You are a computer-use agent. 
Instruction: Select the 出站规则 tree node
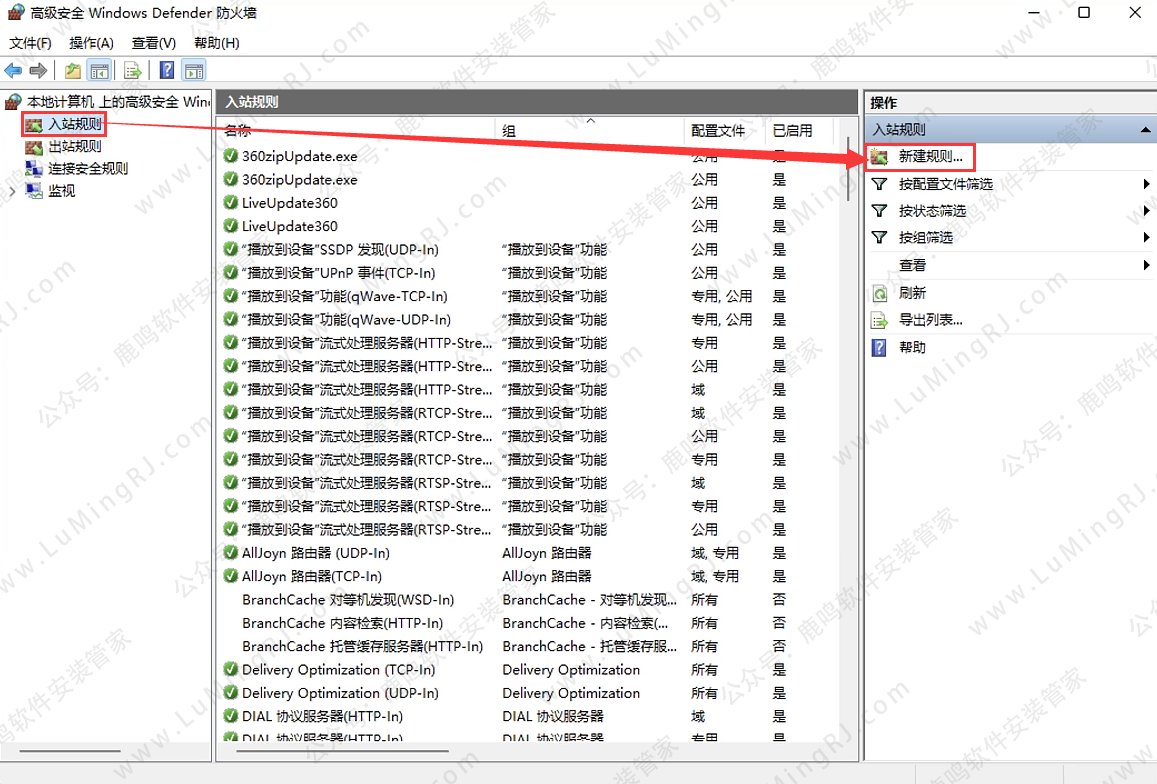(75, 147)
